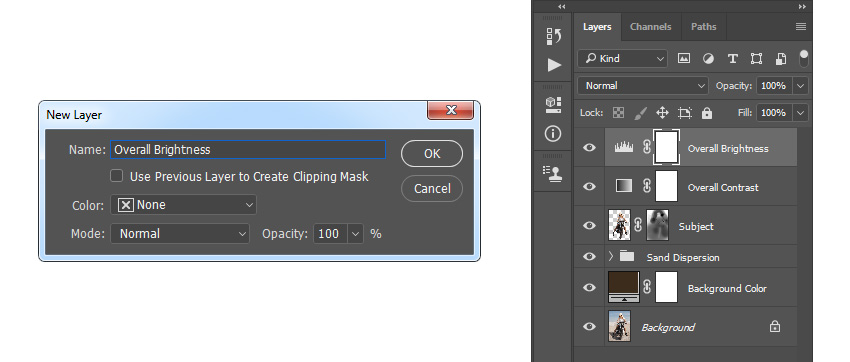Select Overall Contrast layer mask thumbnail

(666, 186)
